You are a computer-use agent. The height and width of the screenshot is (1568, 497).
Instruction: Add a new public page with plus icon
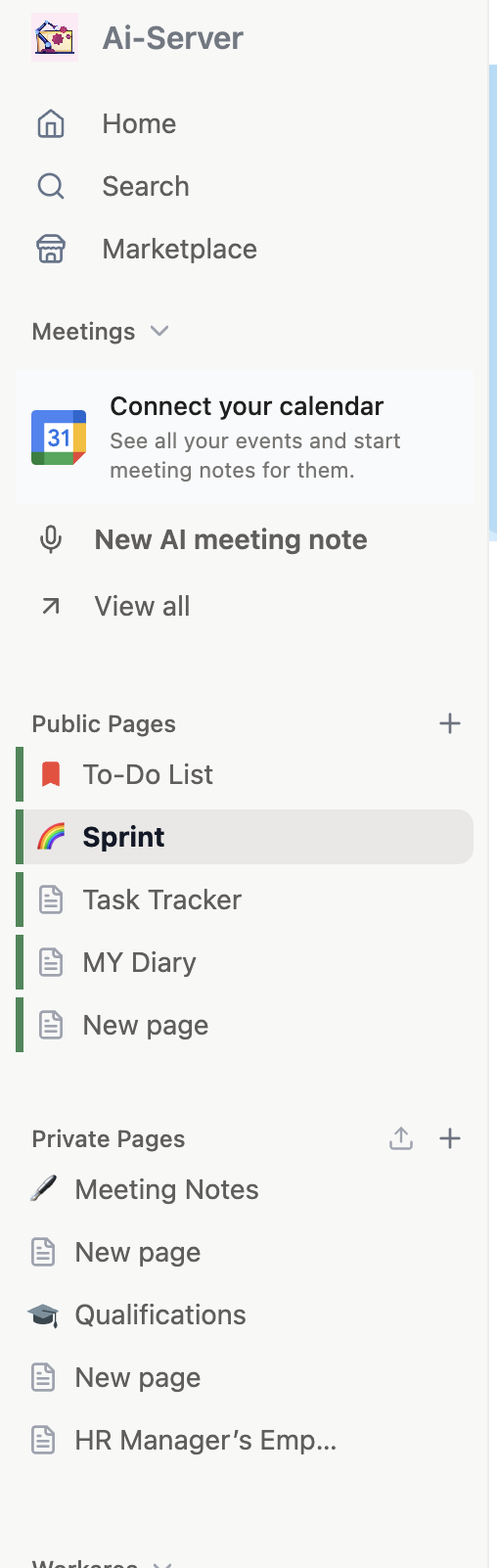(450, 723)
